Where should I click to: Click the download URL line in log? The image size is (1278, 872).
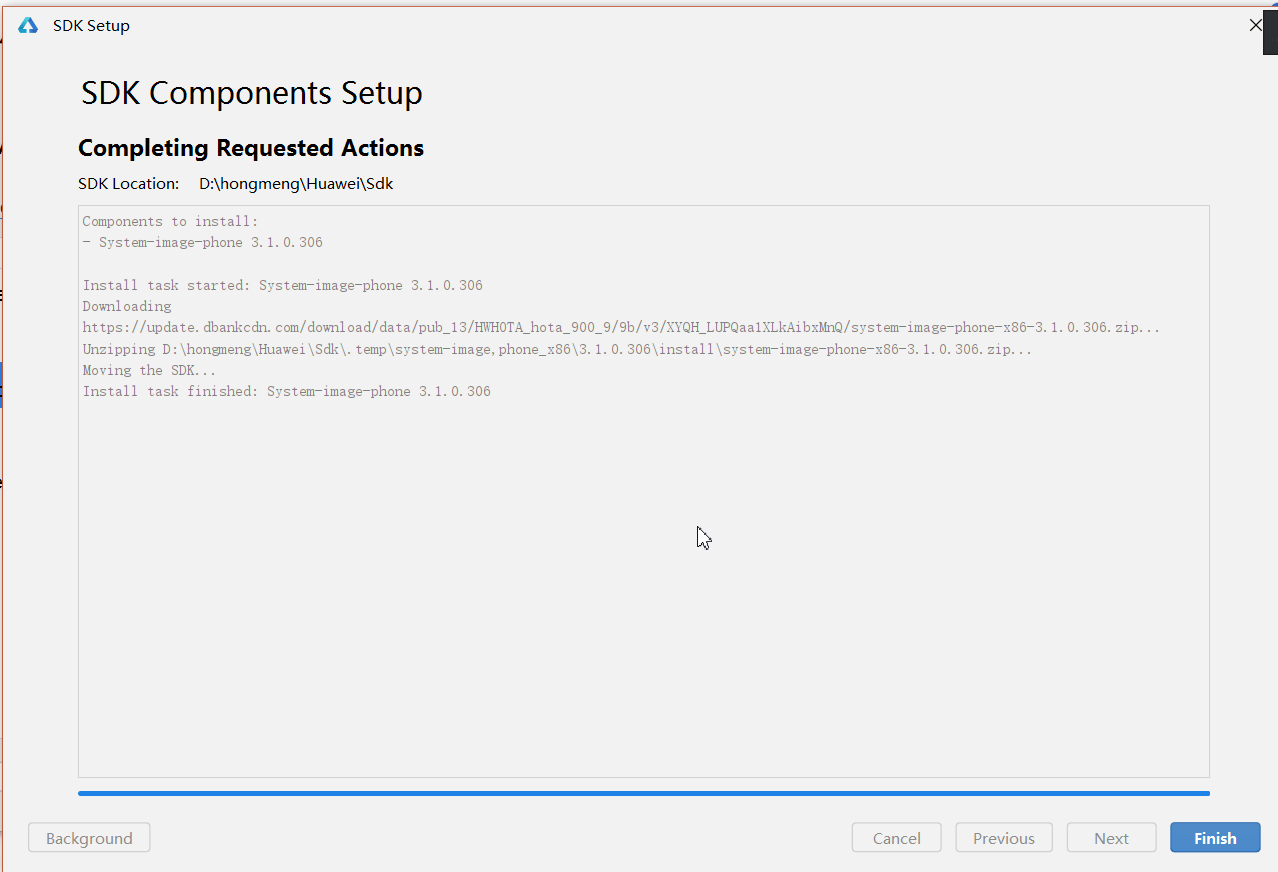pyautogui.click(x=621, y=327)
